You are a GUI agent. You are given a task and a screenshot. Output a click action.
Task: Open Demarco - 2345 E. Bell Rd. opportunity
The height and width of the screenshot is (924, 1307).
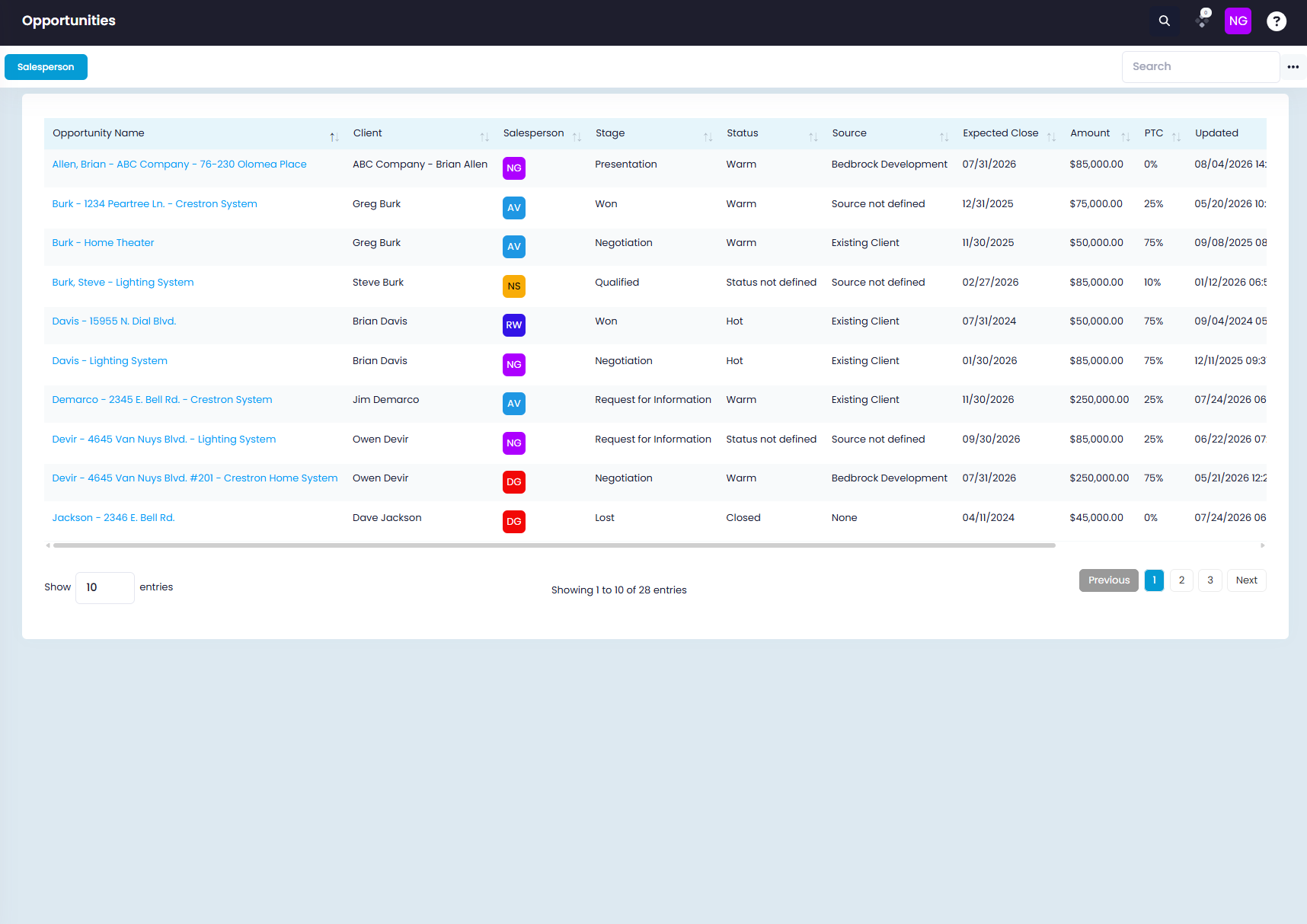pyautogui.click(x=162, y=400)
